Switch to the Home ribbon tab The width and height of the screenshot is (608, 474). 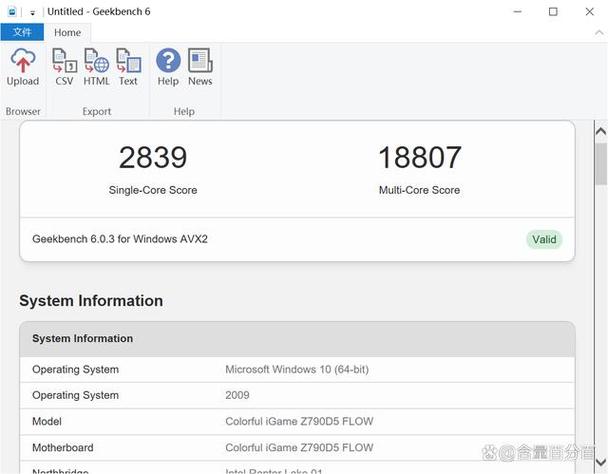[67, 33]
